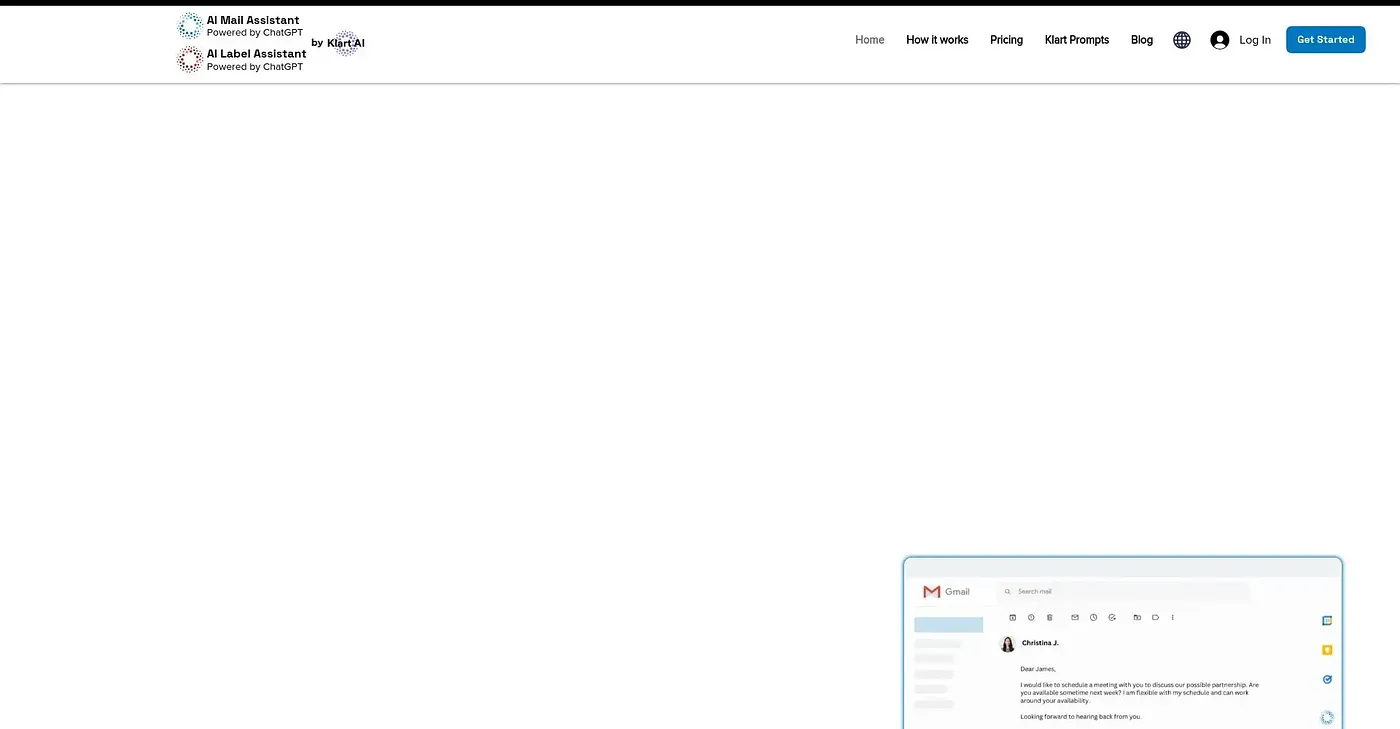Click the sender name Christina J.
Image resolution: width=1400 pixels, height=729 pixels.
click(x=1040, y=643)
